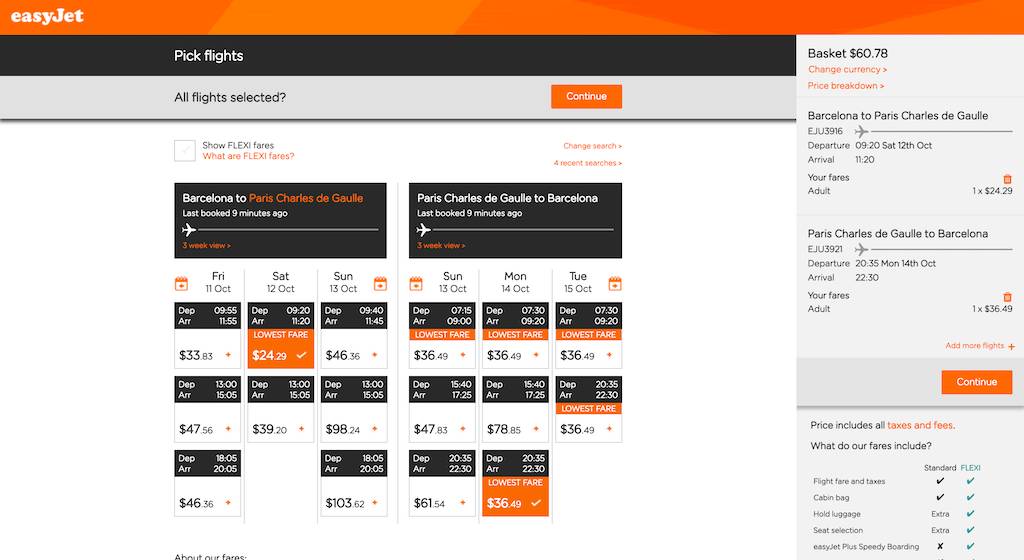Click Basket $60.78 heading
The image size is (1024, 560).
(848, 54)
